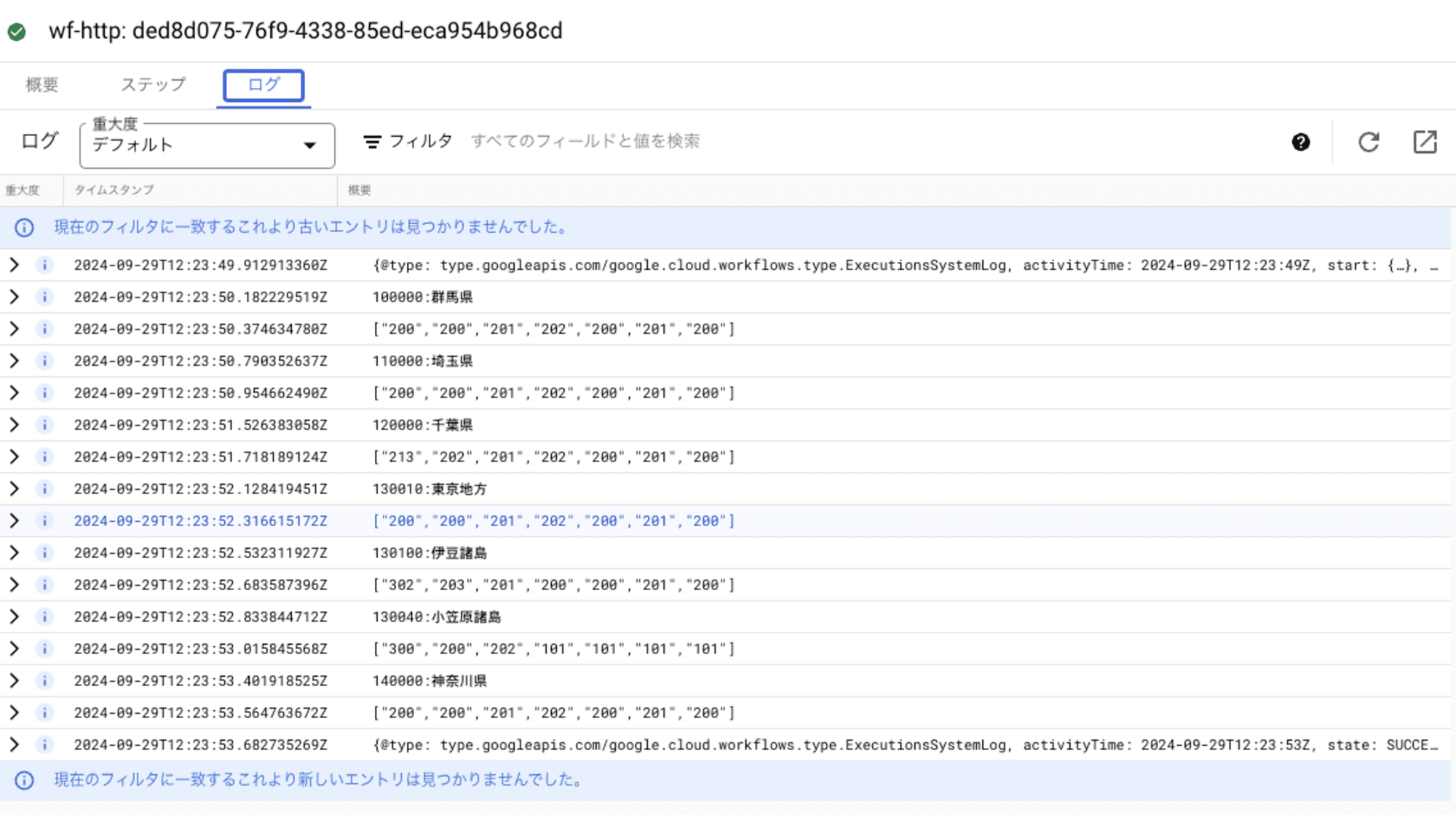Expand the 110000:埼玉県 log entry
1456x815 pixels.
(x=14, y=361)
